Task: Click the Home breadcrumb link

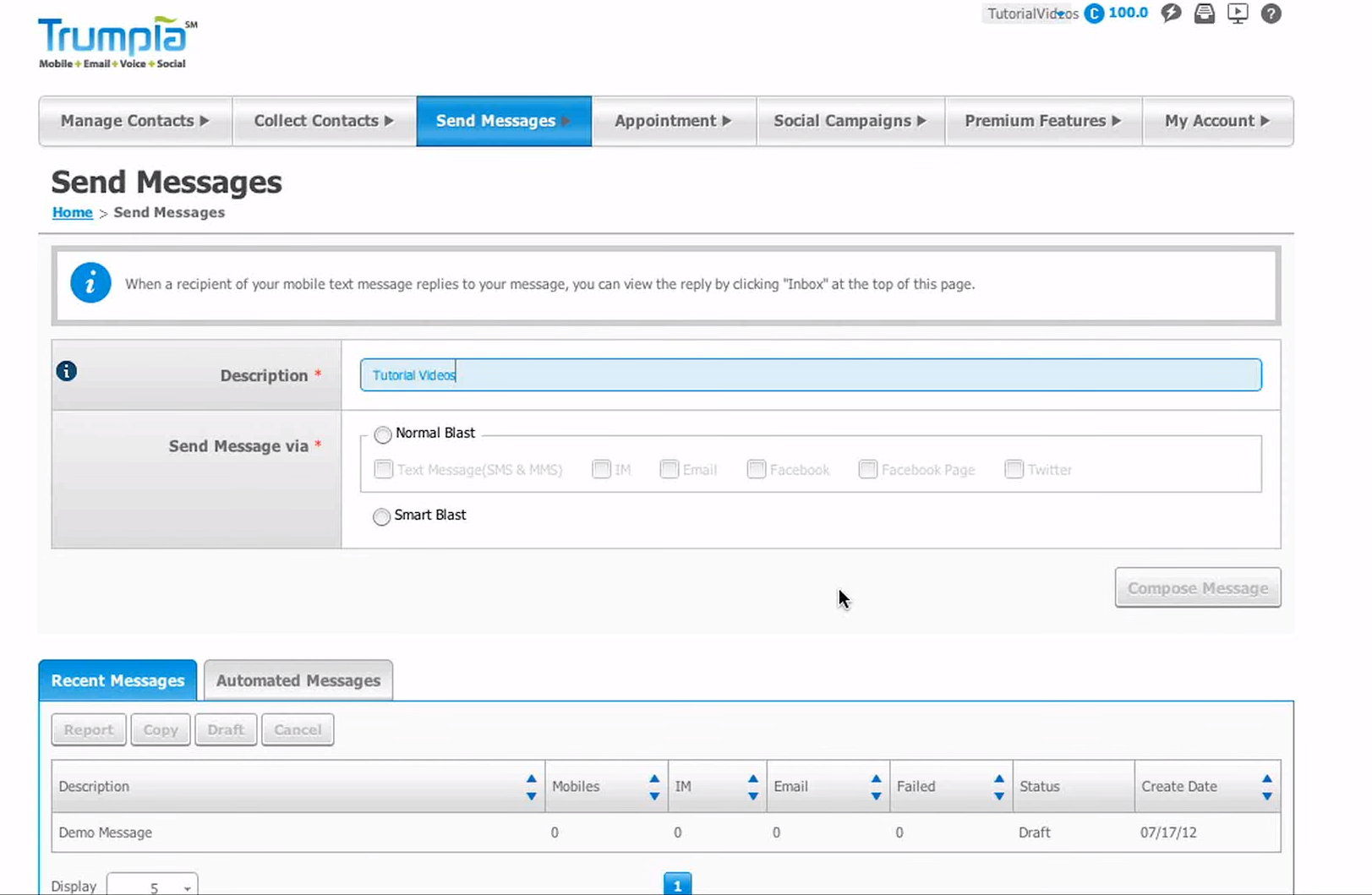Action: [72, 212]
